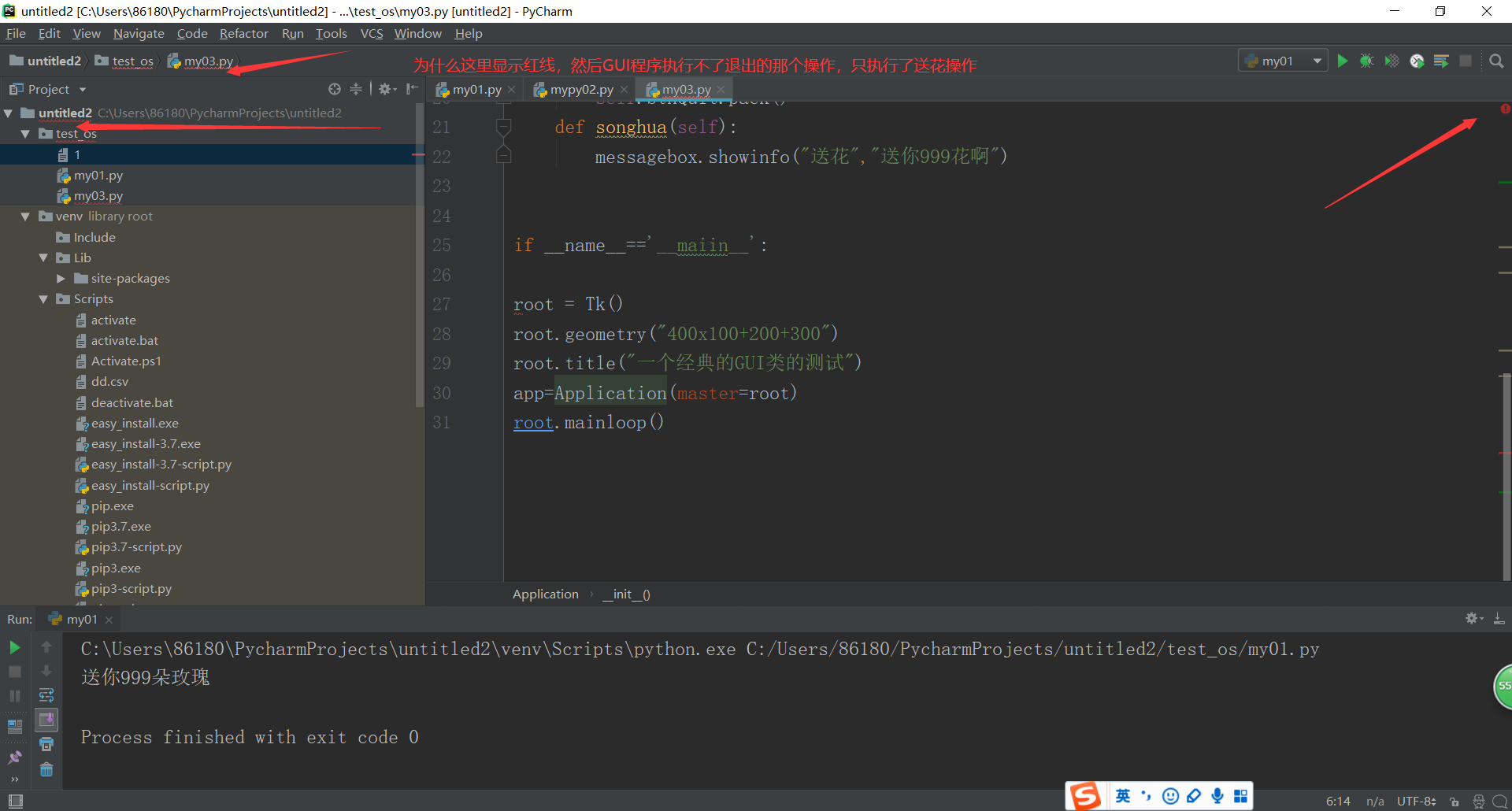
Task: Hide the Project tool window
Action: point(412,89)
